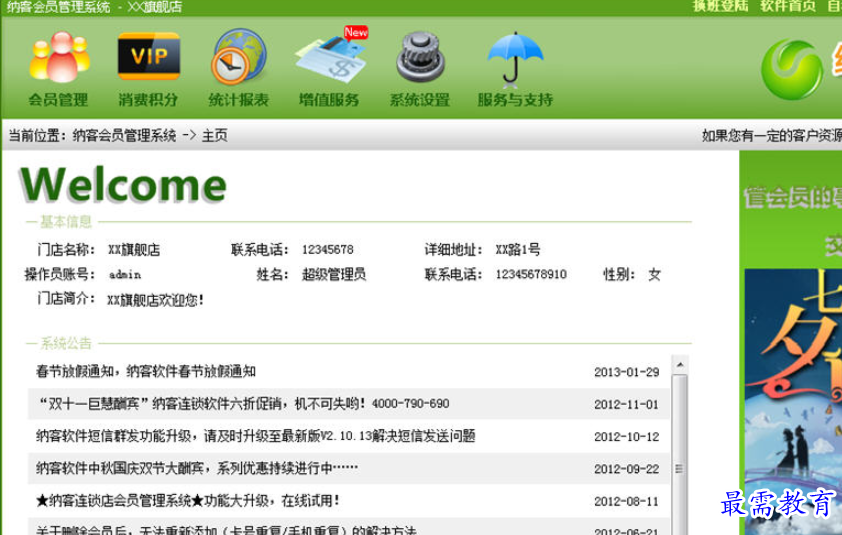
Task: Click the 基本信息 section heading
Action: tap(66, 221)
